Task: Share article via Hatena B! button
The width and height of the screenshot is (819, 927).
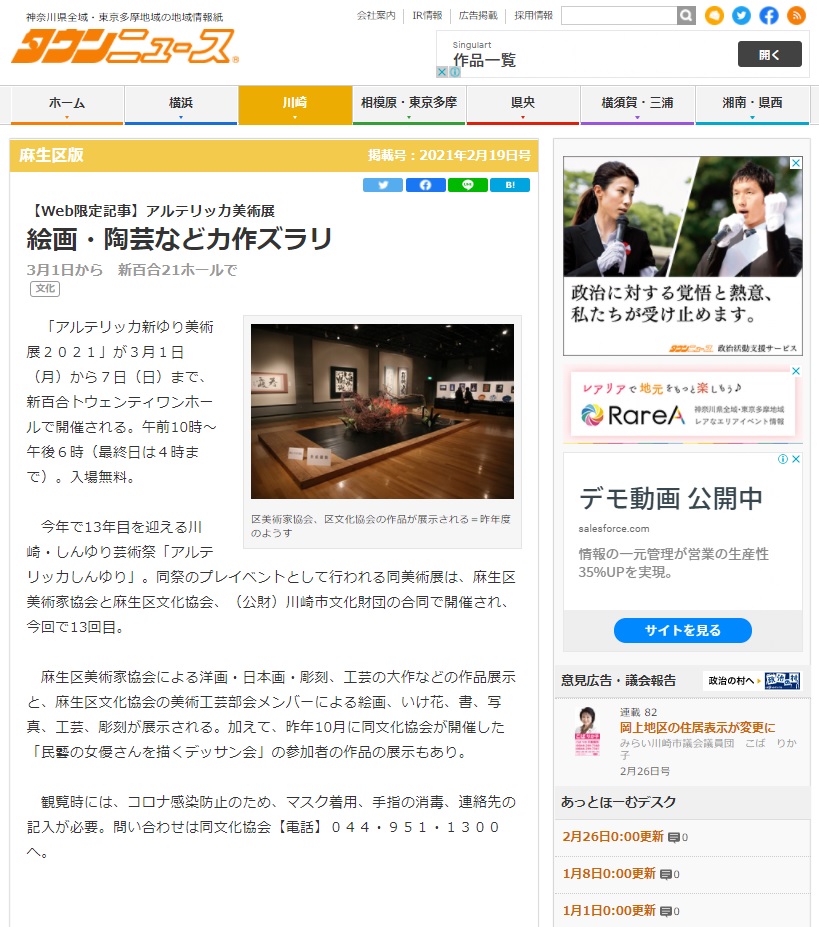Action: click(x=510, y=185)
